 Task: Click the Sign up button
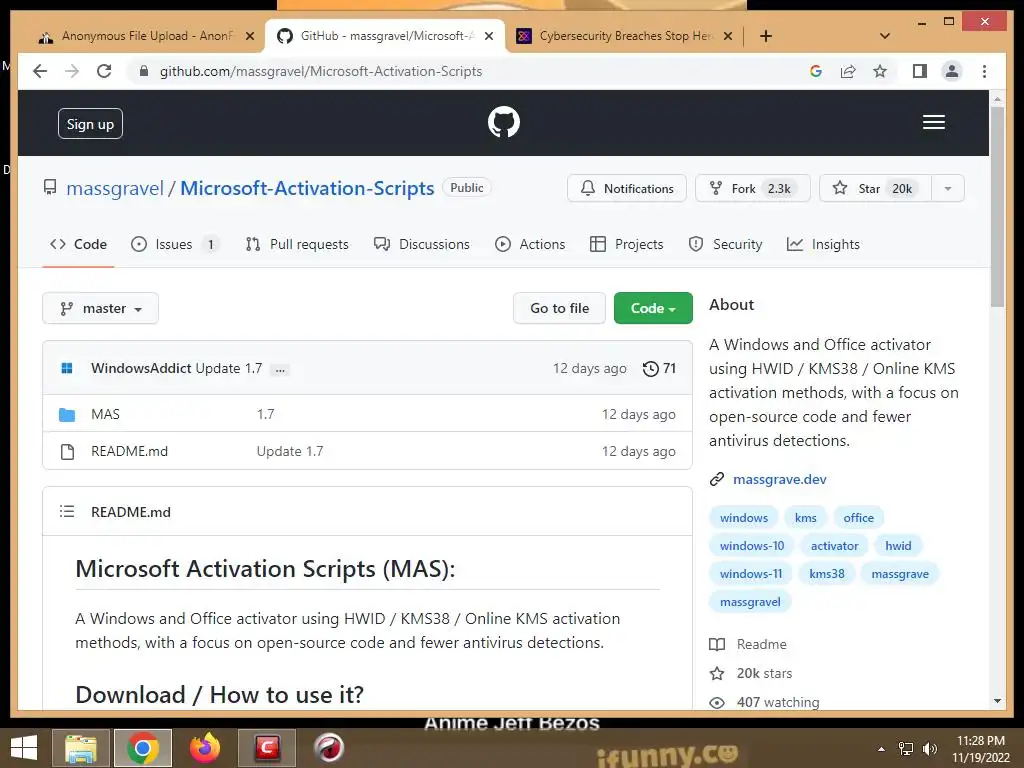(90, 124)
